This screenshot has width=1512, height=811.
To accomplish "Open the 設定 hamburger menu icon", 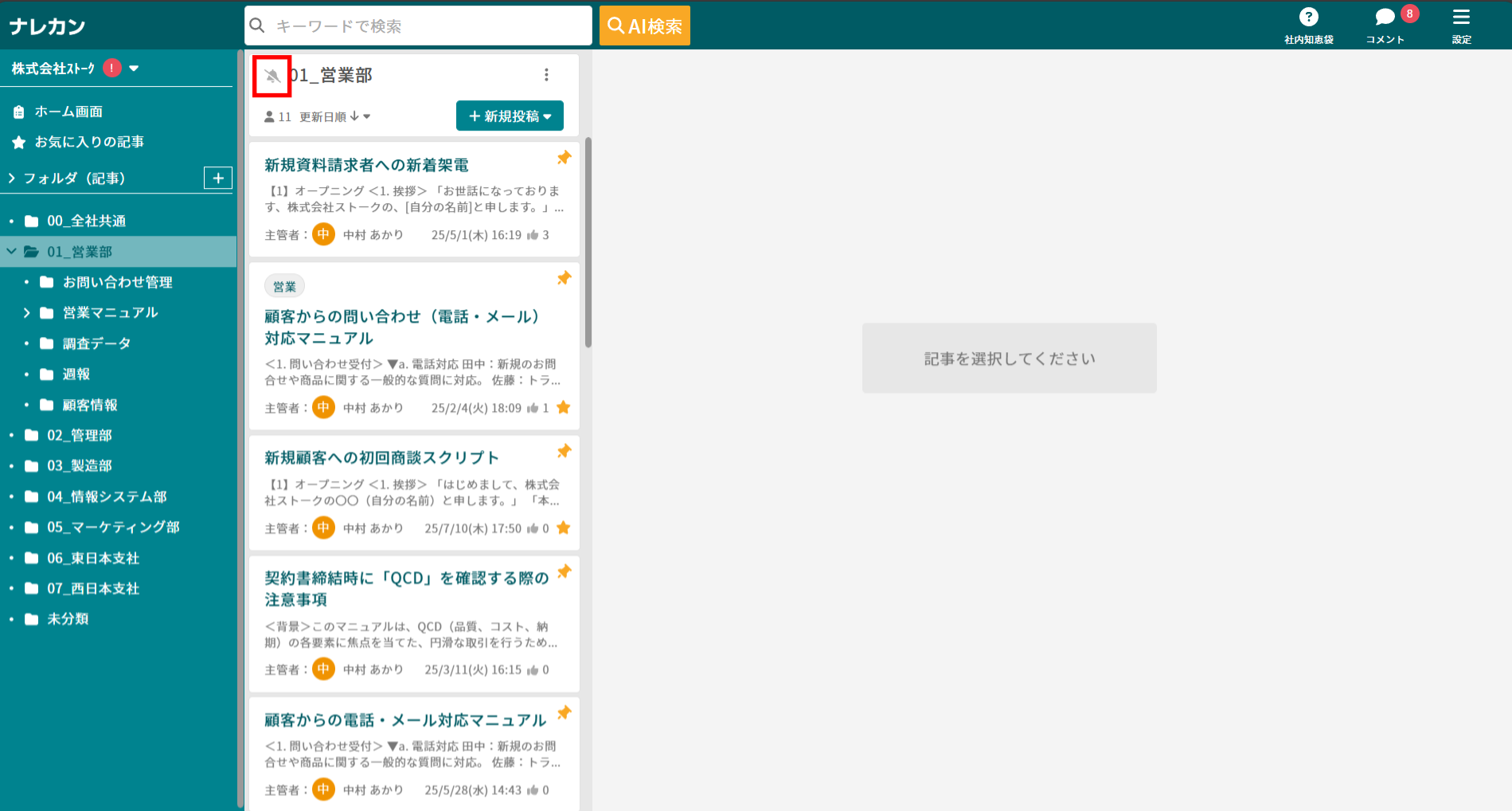I will coord(1461,16).
